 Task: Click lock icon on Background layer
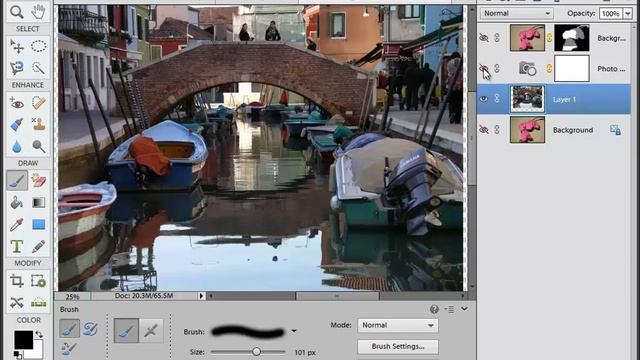tap(616, 130)
